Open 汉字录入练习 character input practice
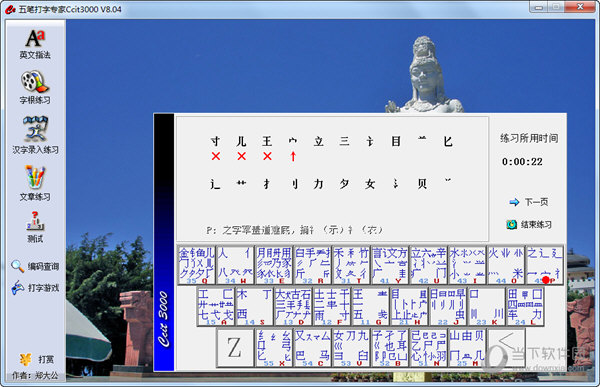 coord(35,135)
